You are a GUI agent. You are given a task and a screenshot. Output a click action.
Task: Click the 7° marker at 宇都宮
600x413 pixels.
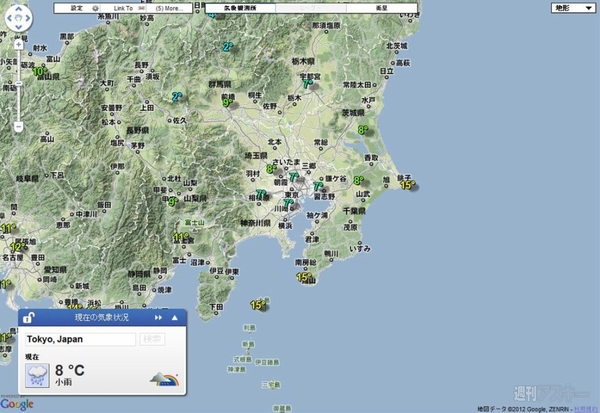[307, 83]
